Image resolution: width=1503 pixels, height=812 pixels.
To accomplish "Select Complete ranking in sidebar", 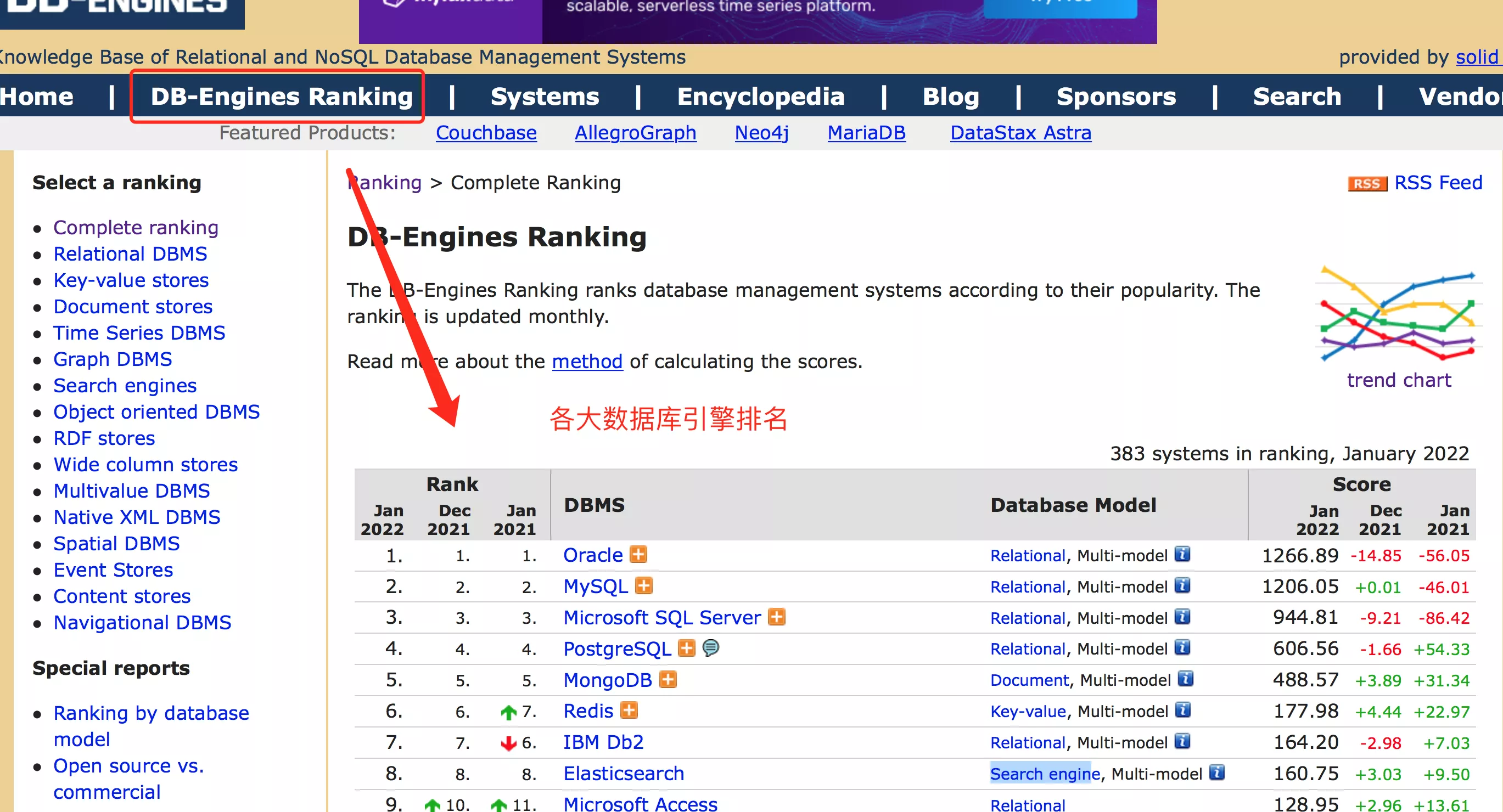I will pos(136,228).
